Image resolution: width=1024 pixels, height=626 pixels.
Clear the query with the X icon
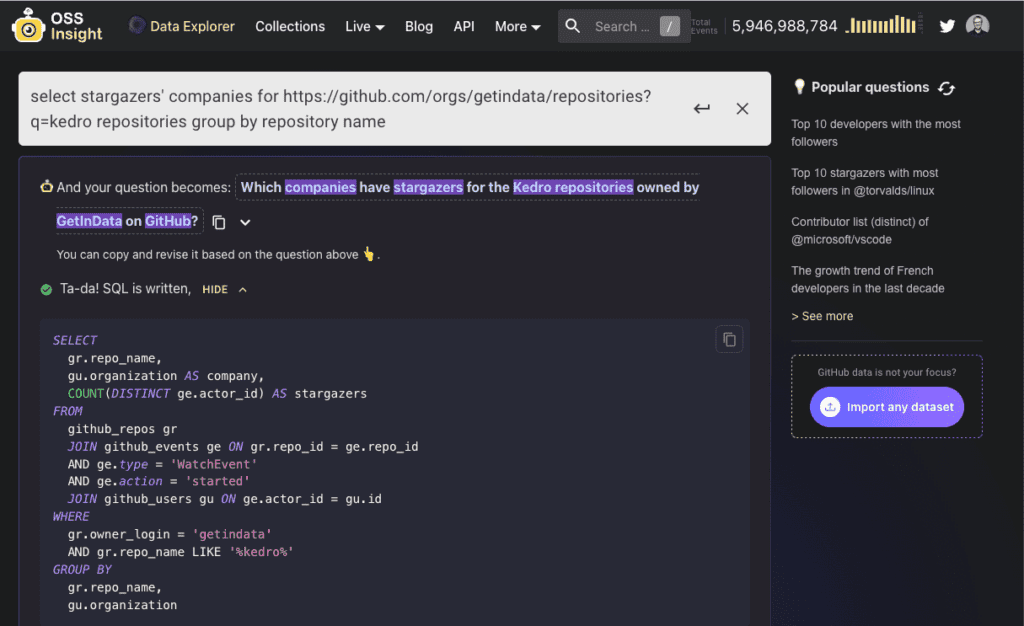[x=742, y=108]
